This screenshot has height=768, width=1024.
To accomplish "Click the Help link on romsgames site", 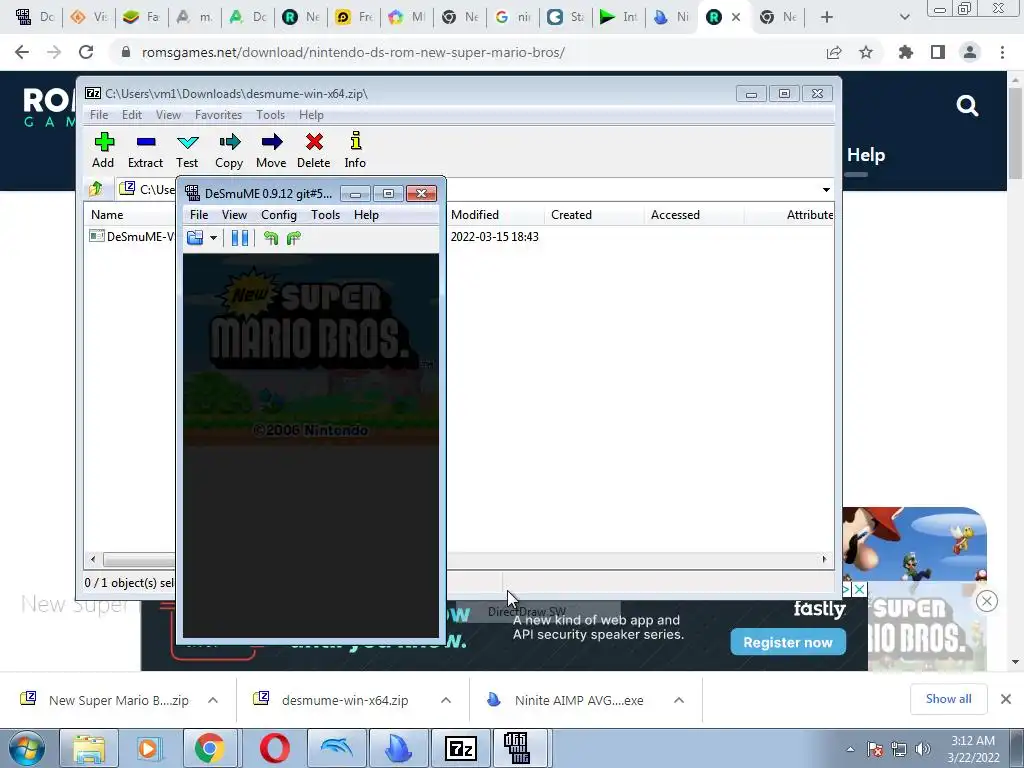I will point(865,155).
